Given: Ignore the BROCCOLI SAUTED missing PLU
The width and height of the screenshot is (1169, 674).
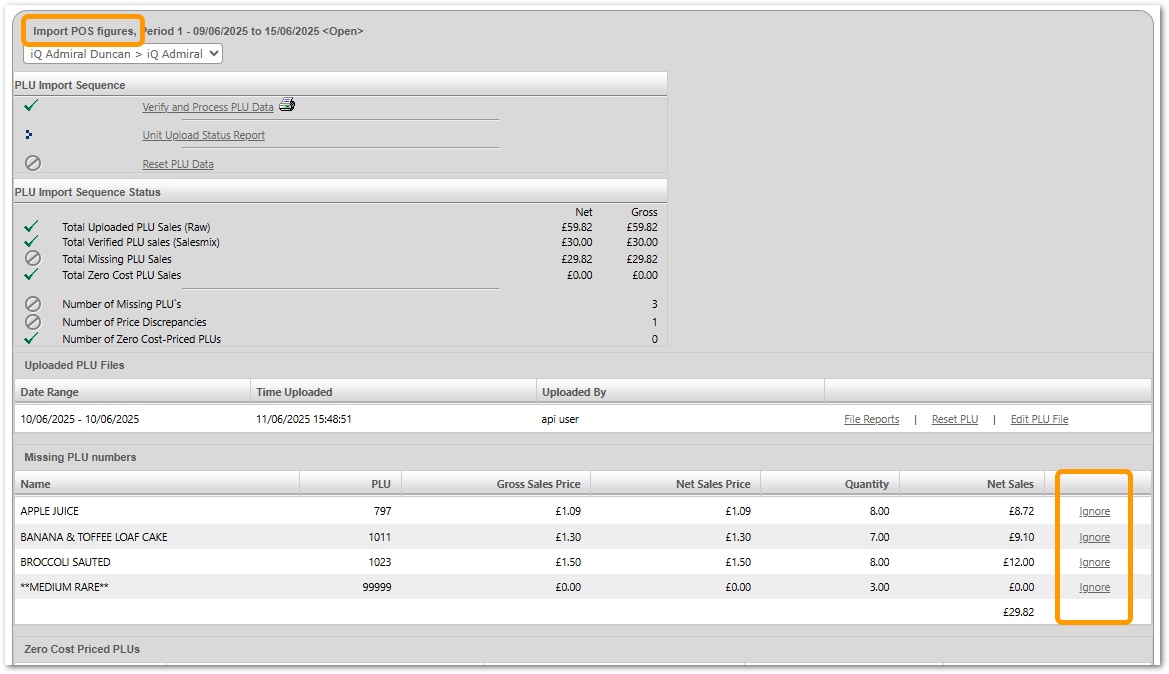Looking at the screenshot, I should coord(1094,562).
